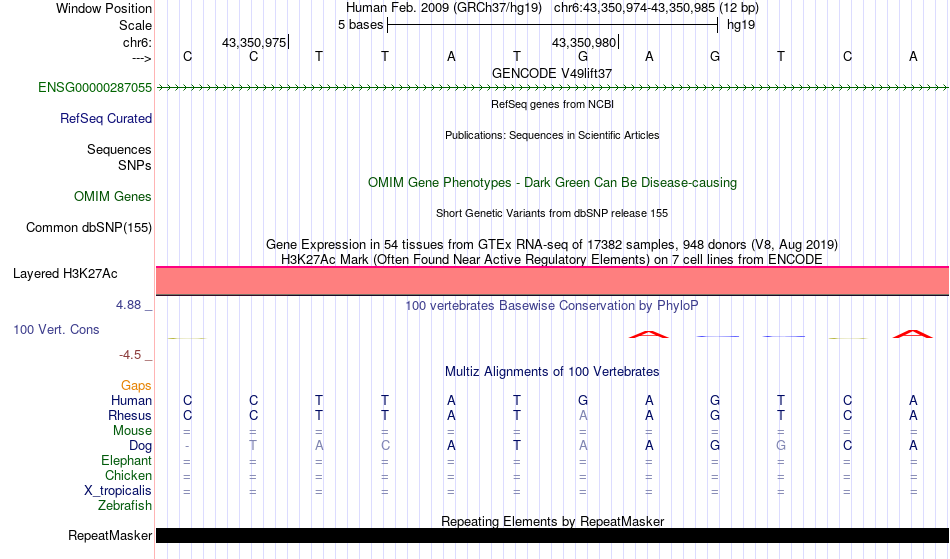Viewport: 950px width, 559px height.
Task: Click the SNPs track label
Action: [135, 165]
